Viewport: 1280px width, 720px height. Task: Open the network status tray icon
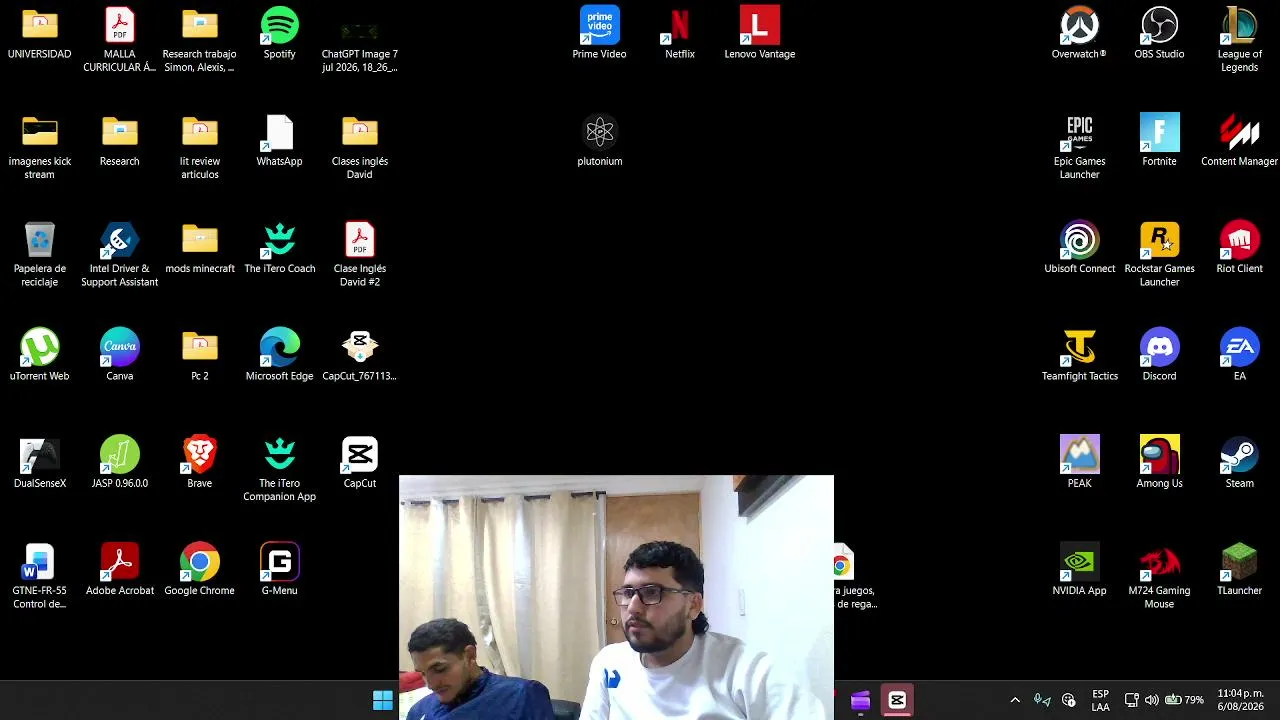coord(1132,700)
